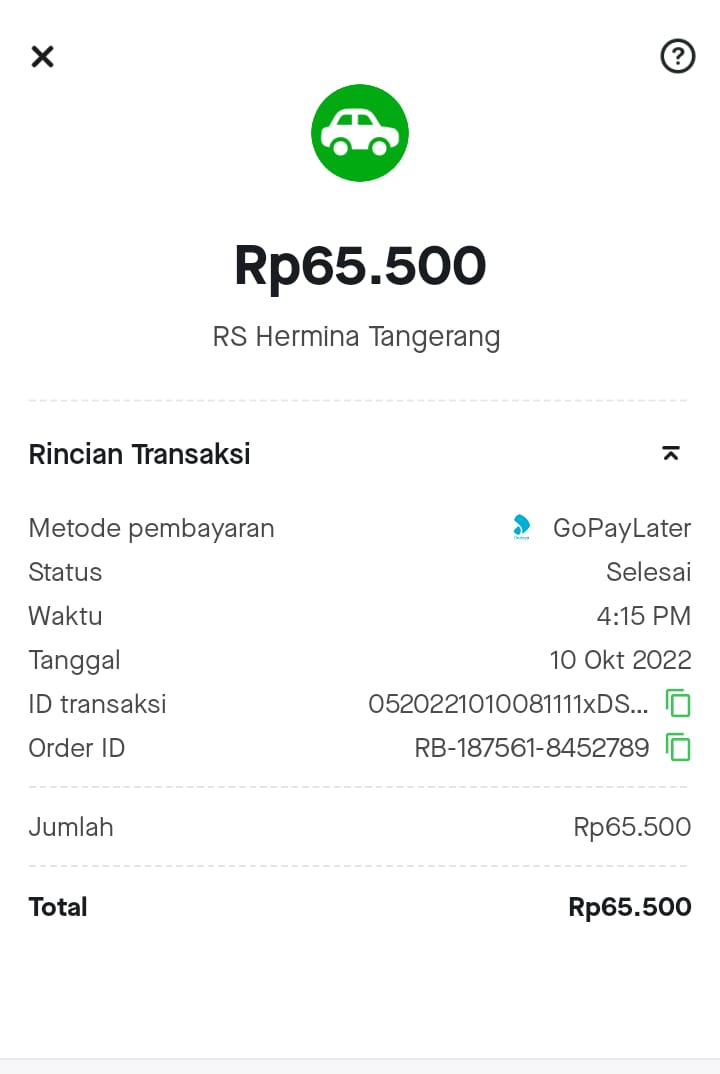Collapse the Rincian Transaksi section

671,454
